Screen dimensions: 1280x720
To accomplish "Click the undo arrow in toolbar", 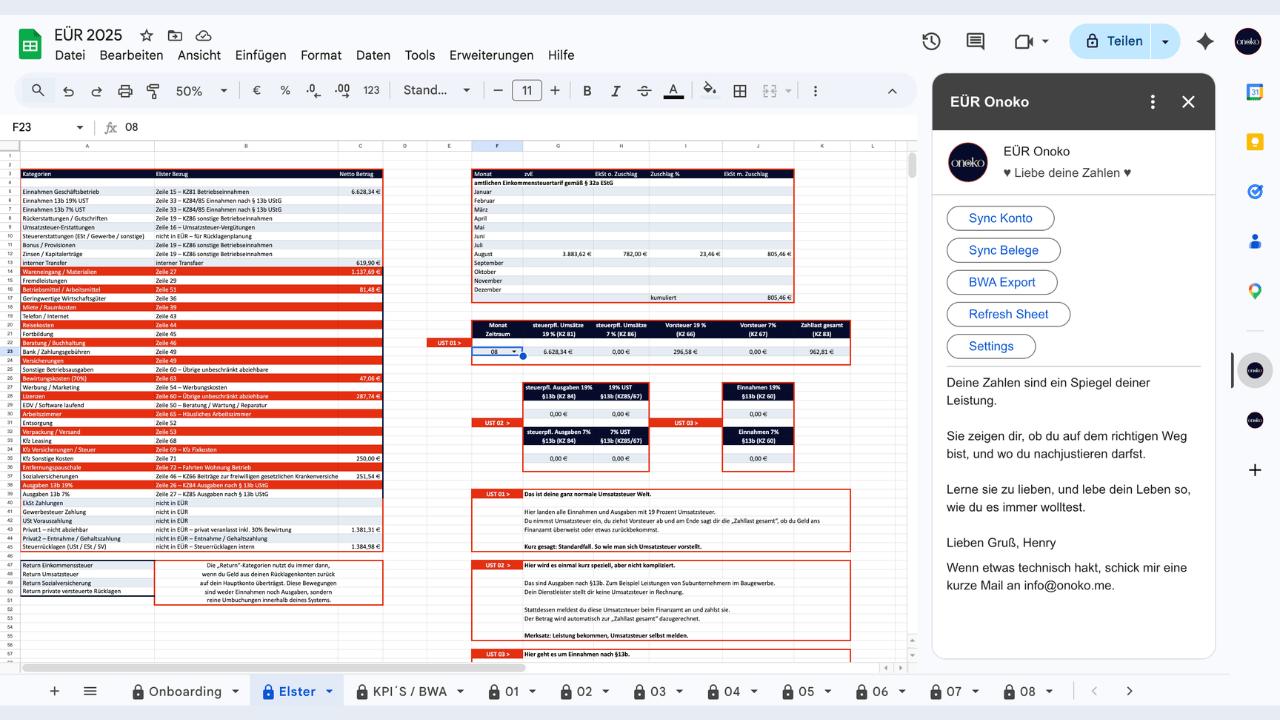I will coord(68,91).
